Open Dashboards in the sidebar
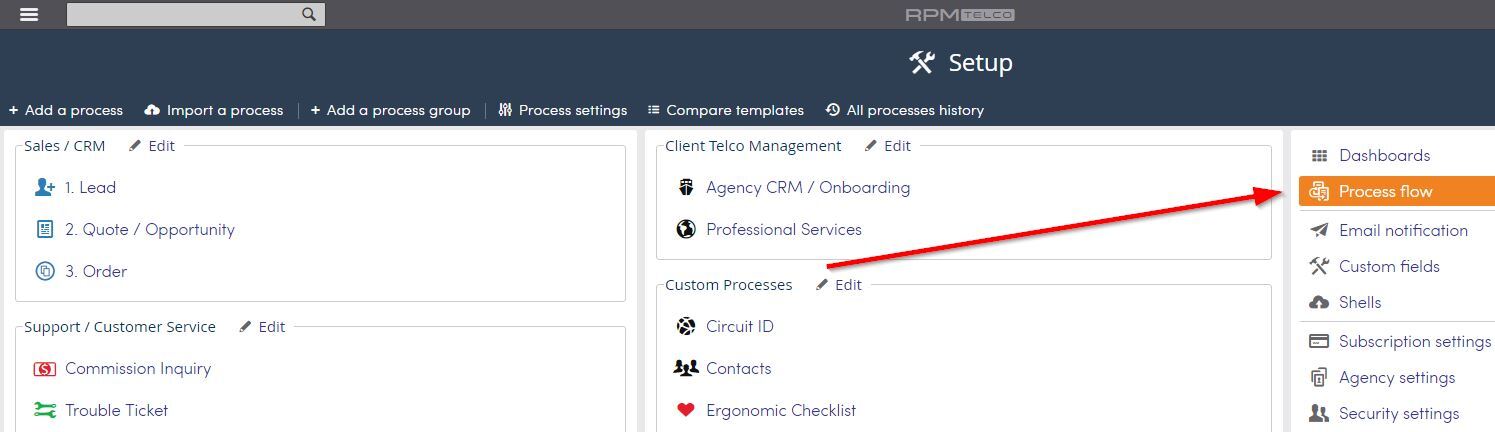The width and height of the screenshot is (1495, 432). pyautogui.click(x=1384, y=155)
